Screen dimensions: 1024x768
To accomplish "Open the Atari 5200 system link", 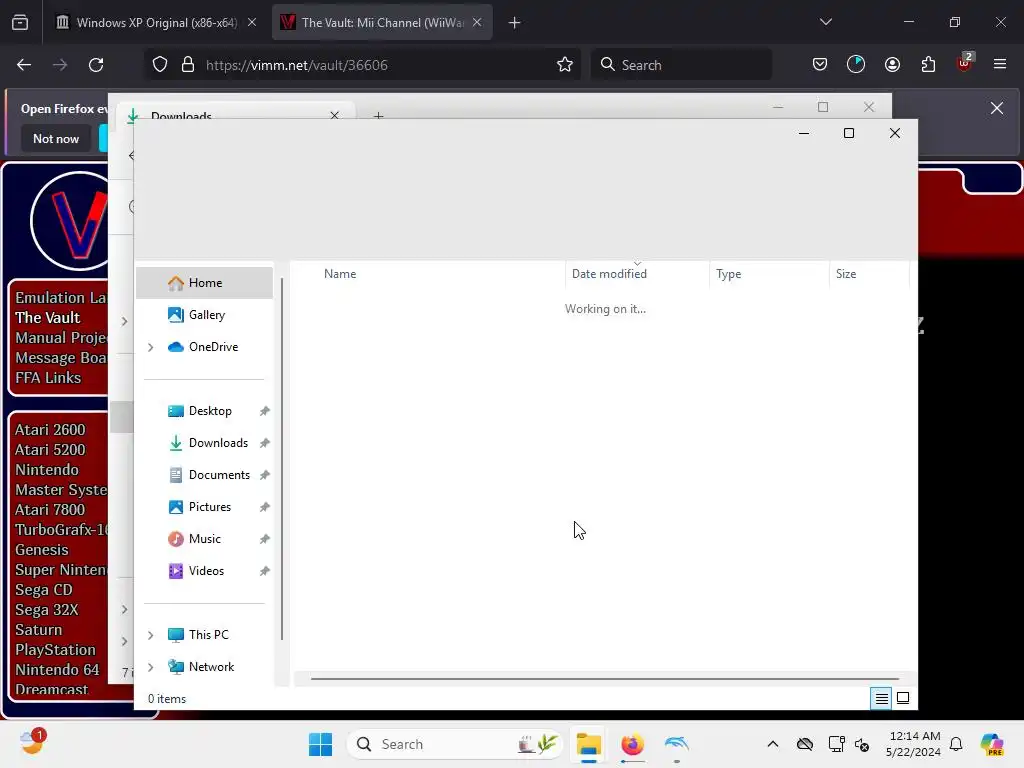I will point(50,450).
